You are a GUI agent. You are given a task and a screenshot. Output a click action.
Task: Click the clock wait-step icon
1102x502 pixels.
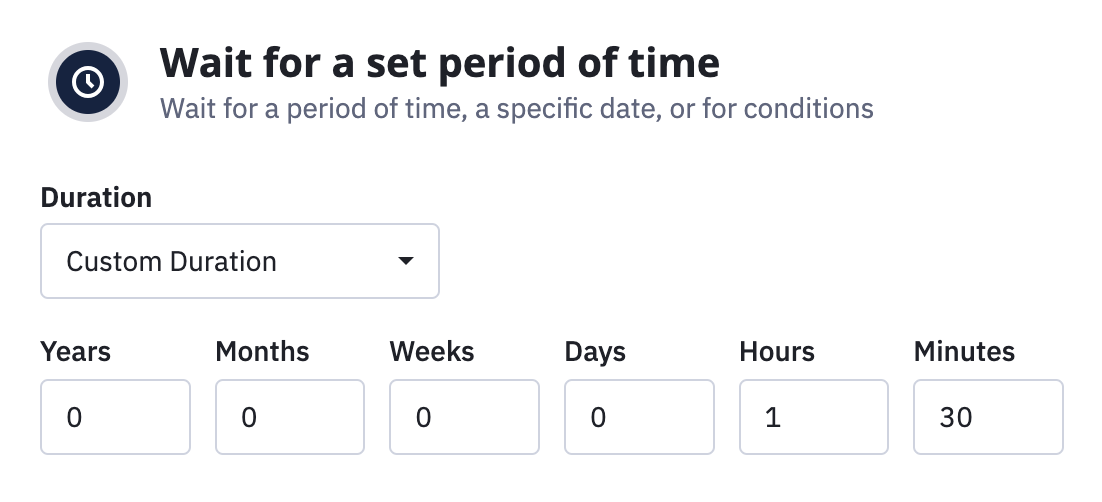point(88,82)
